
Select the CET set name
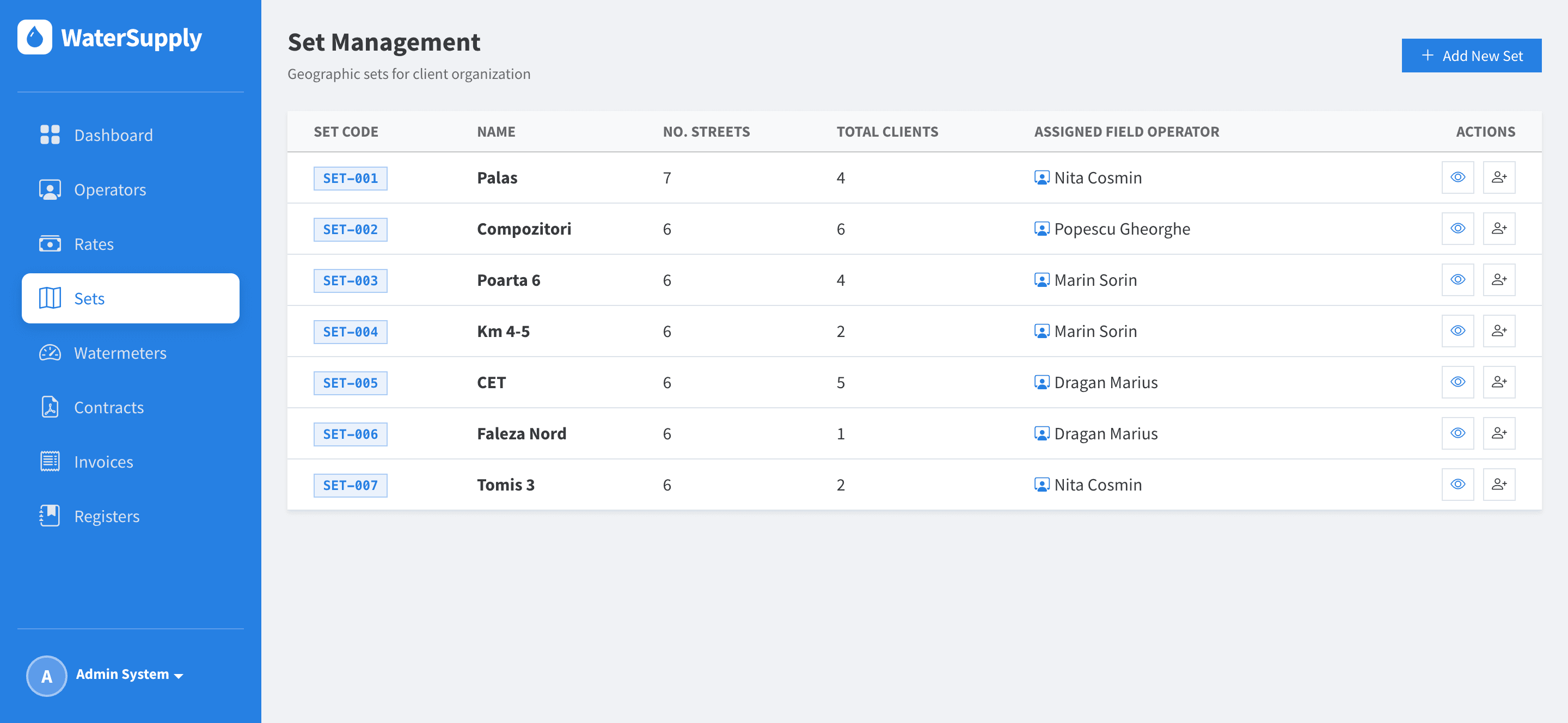(491, 382)
